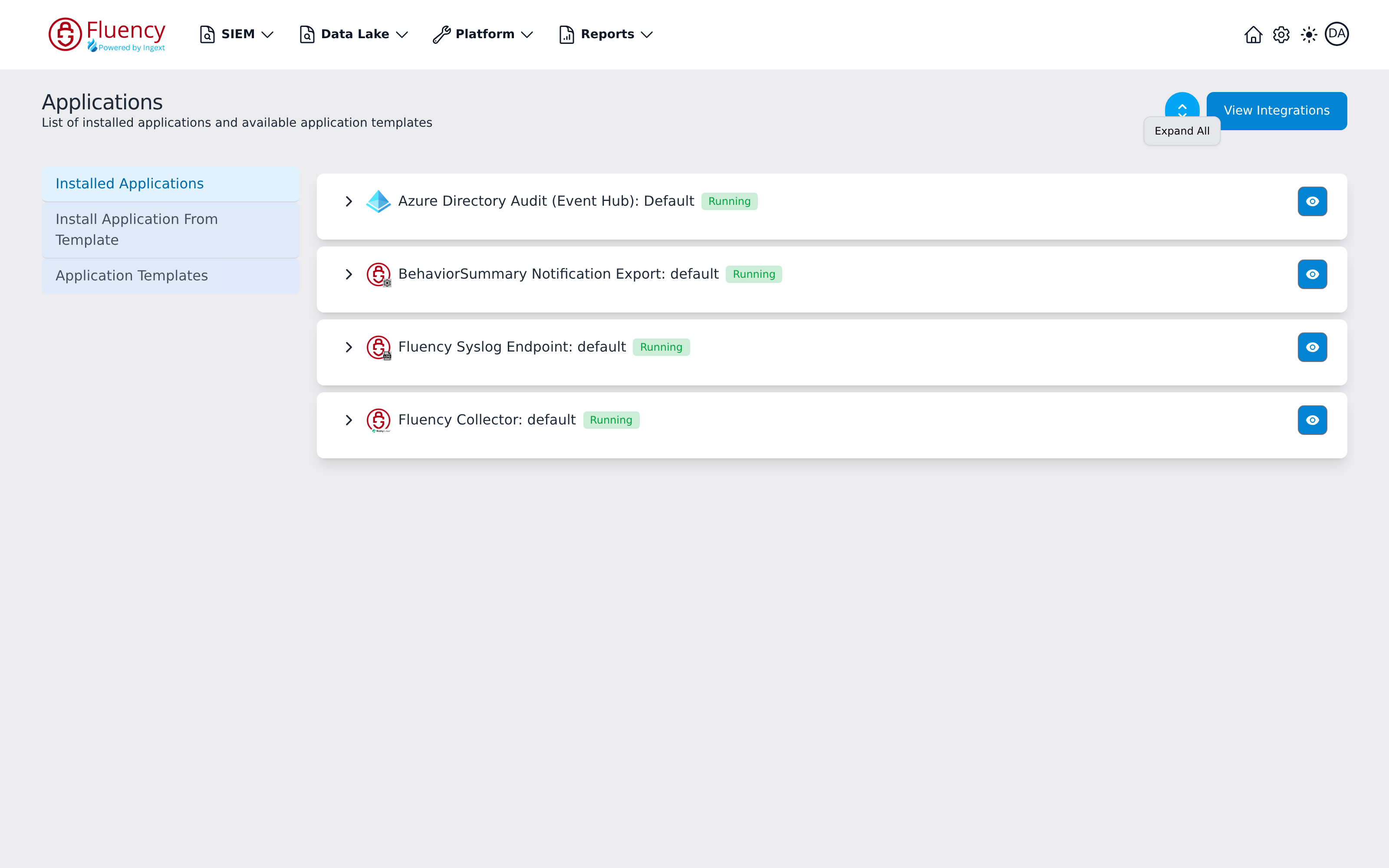The image size is (1389, 868).
Task: Click the 'Azure Directory Audit (Event Hub): Default' title
Action: coord(546,201)
